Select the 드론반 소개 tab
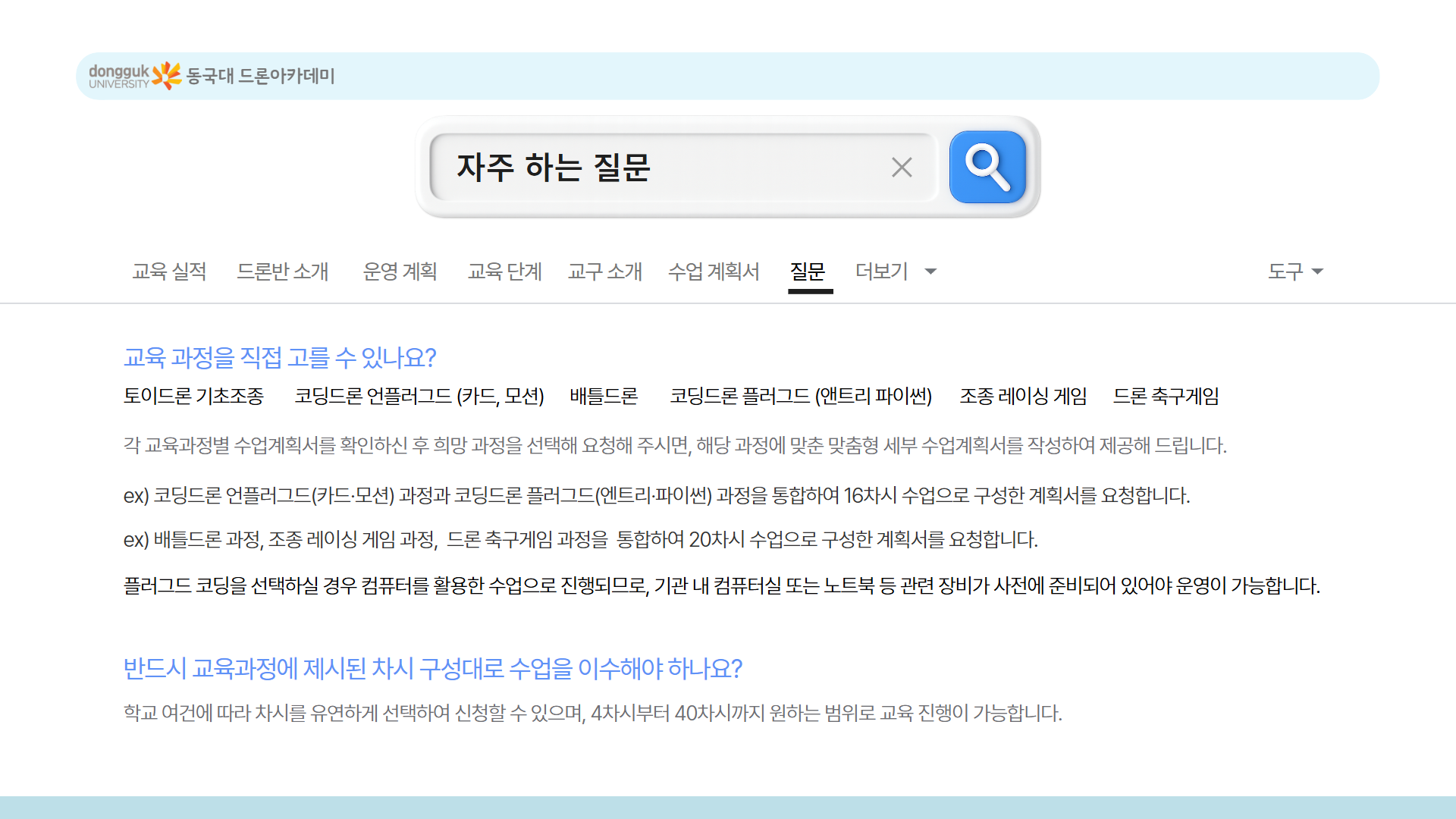The image size is (1456, 819). point(284,271)
